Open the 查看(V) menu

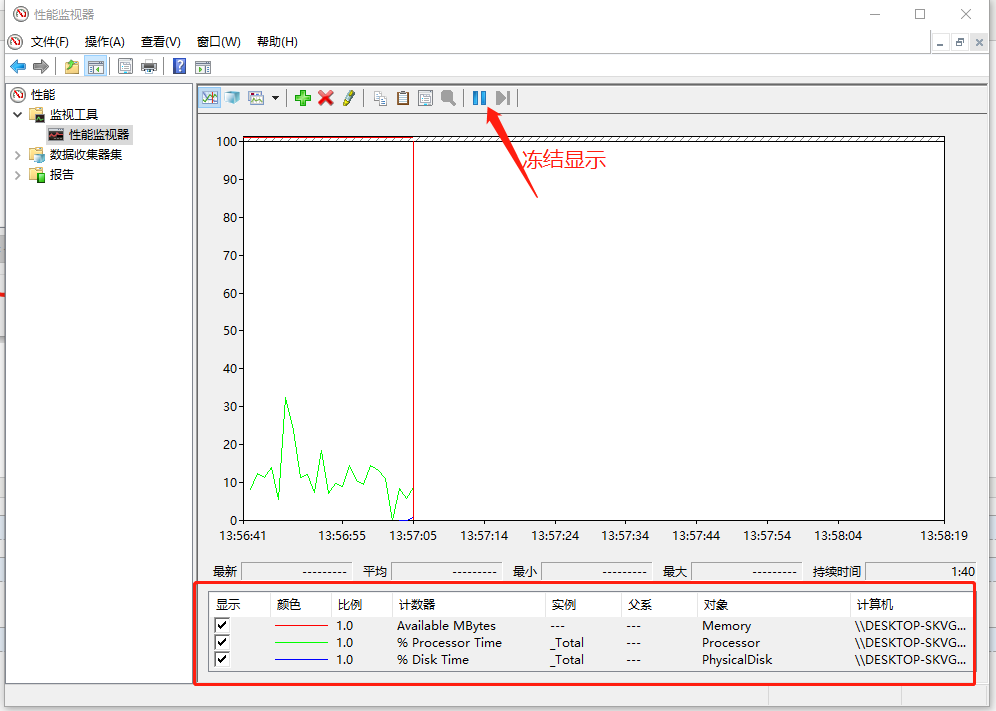[x=161, y=42]
